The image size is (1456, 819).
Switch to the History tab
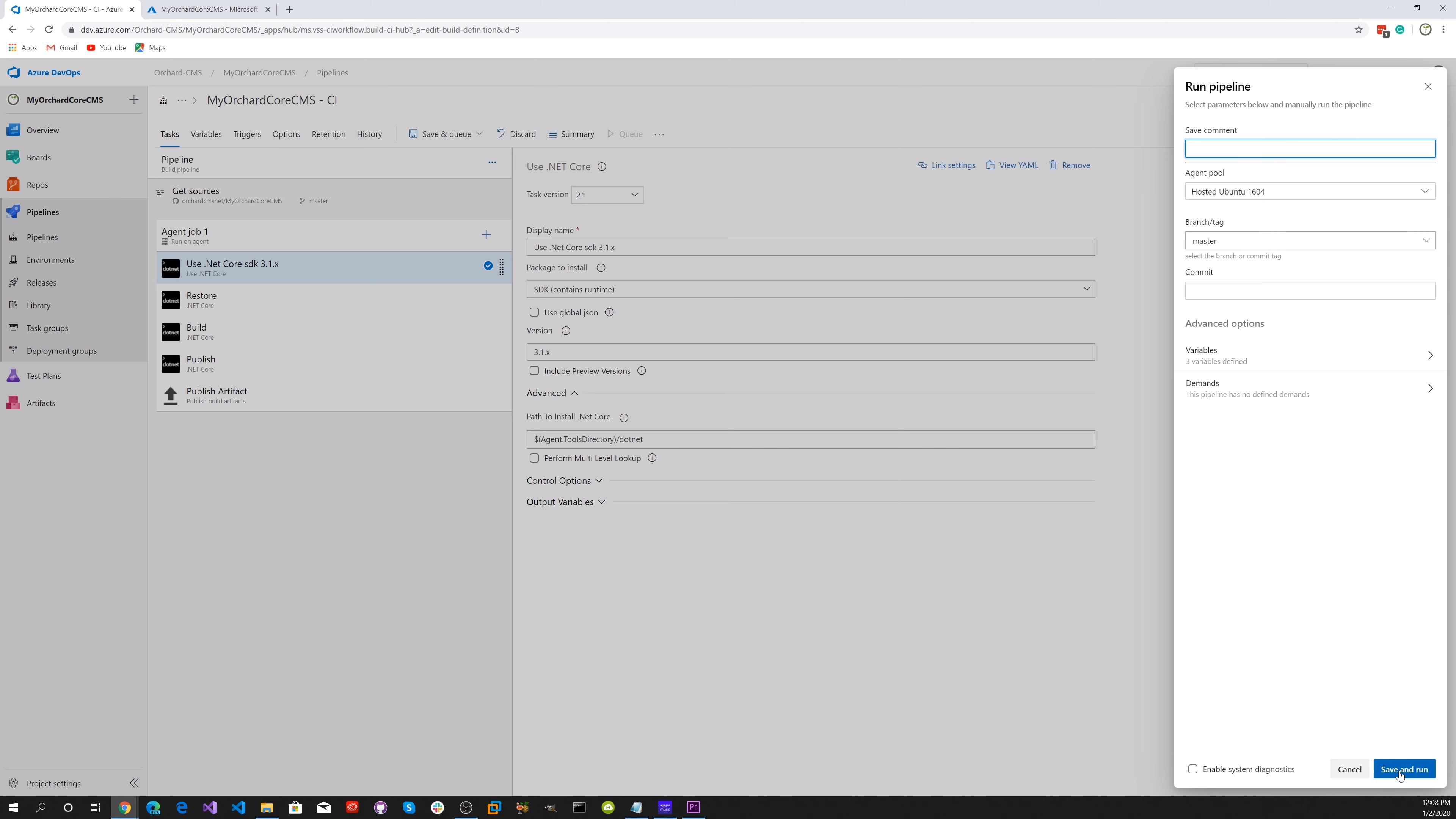tap(369, 134)
